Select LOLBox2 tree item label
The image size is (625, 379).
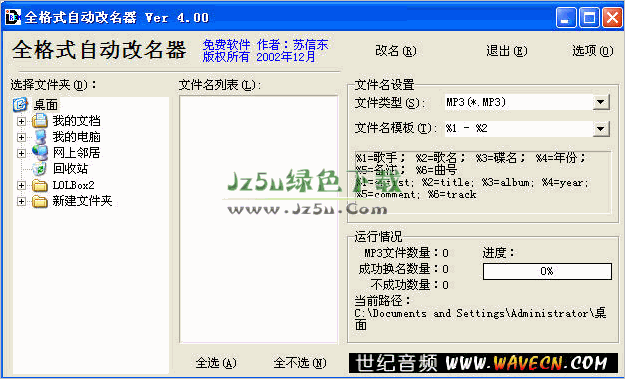point(73,185)
